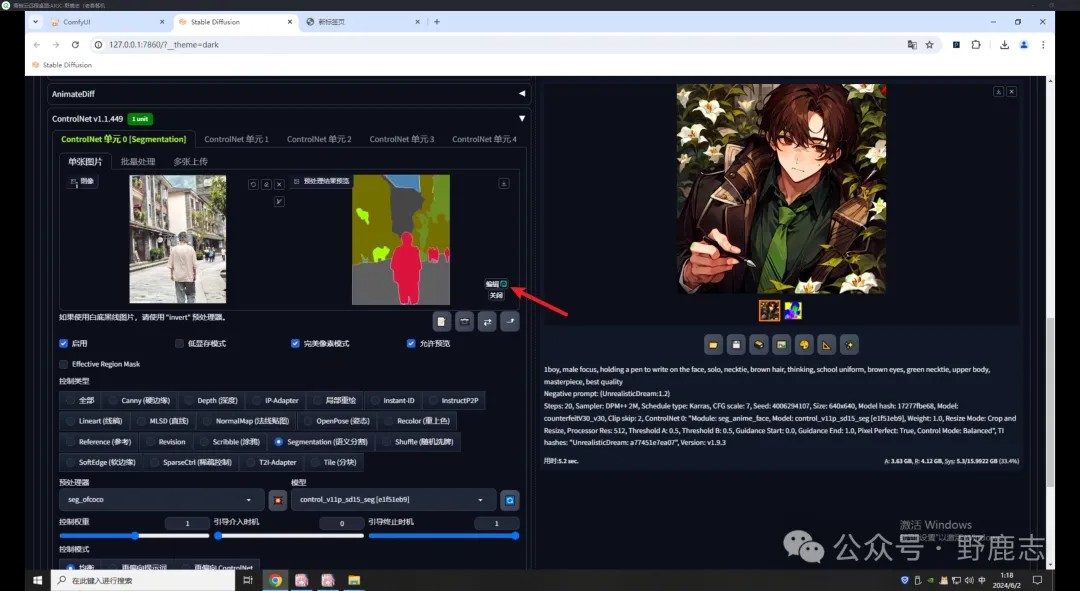Save images as zip archive icon
Screen dimensions: 1080x591
(x=759, y=344)
